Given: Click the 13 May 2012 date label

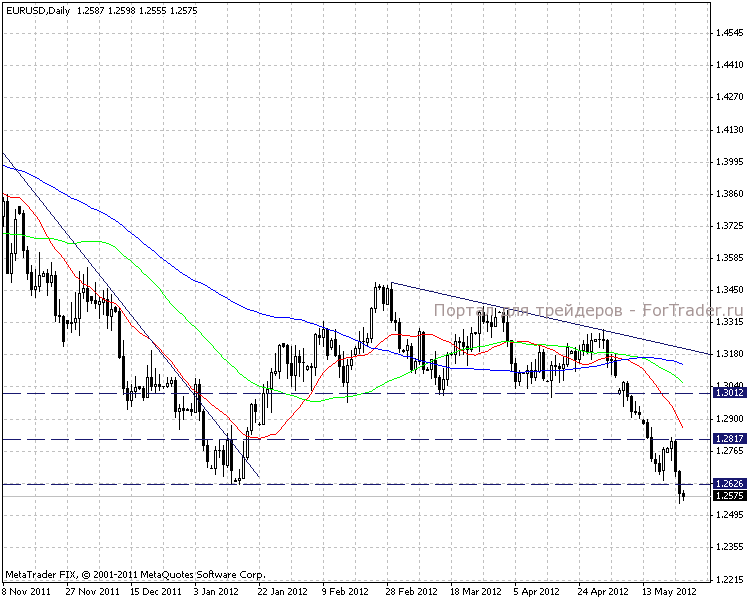Looking at the screenshot, I should [669, 592].
